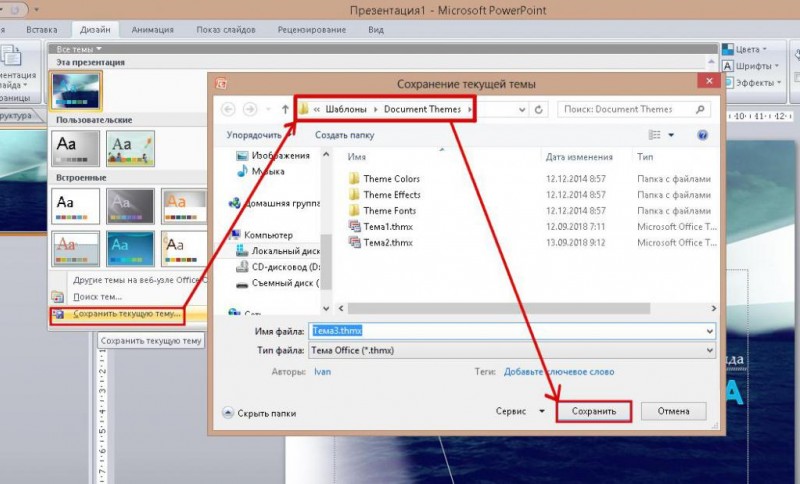
Task: Click the horizontal scrollbar in file list
Action: [x=499, y=308]
